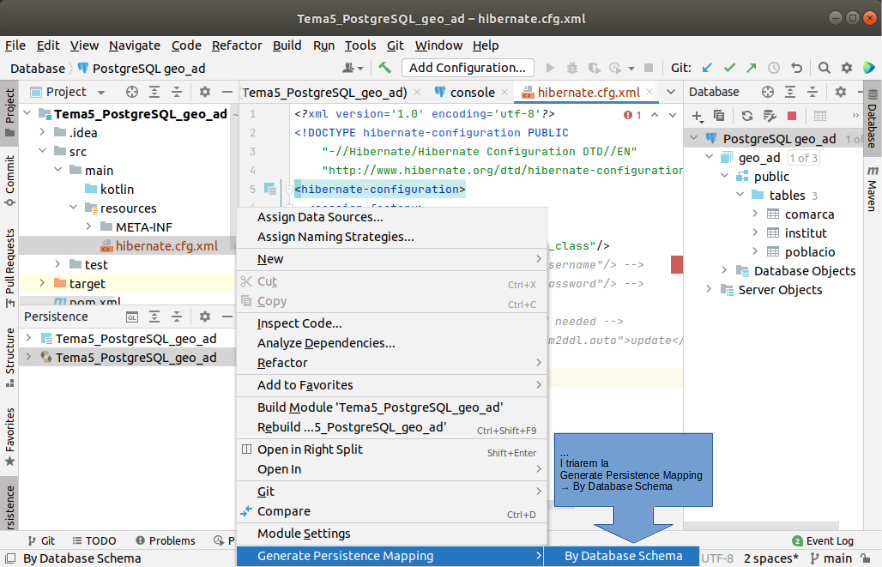This screenshot has height=567, width=882.
Task: Click console QL icon in Persistence panel
Action: [x=132, y=317]
